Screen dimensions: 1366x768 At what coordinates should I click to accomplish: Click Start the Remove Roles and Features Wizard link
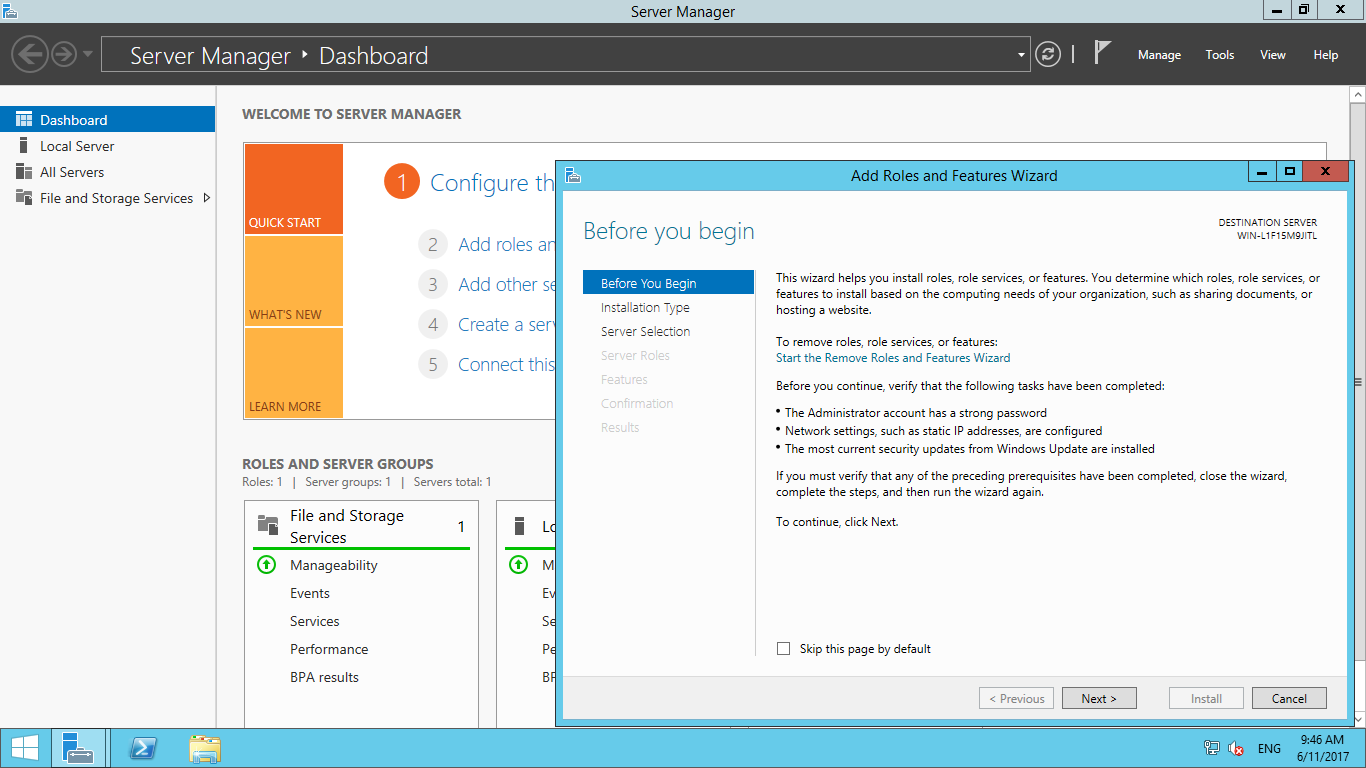pyautogui.click(x=893, y=358)
